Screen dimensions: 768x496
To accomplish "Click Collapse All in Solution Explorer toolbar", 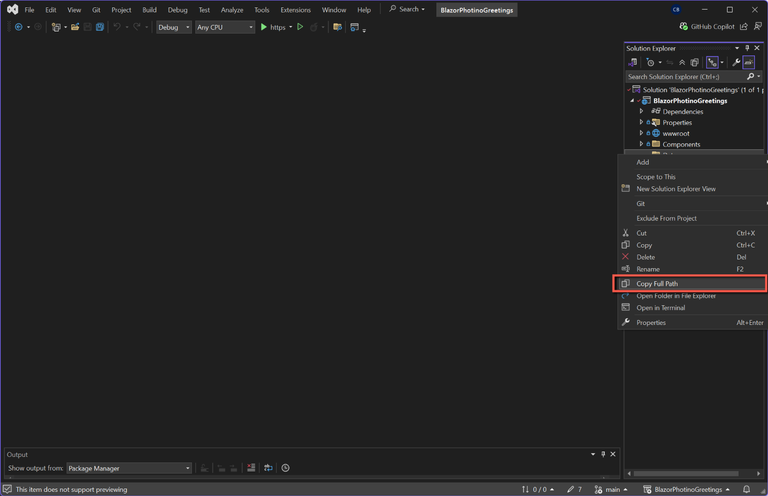I will (682, 62).
